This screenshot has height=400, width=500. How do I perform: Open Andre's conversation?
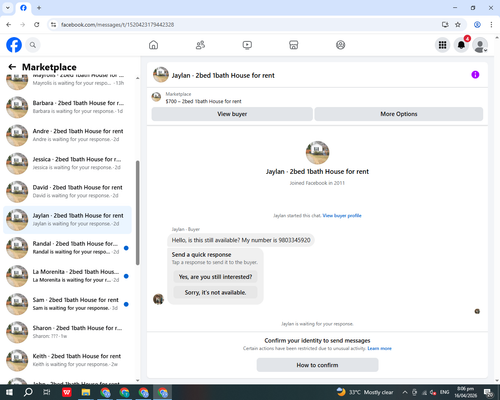pos(67,135)
